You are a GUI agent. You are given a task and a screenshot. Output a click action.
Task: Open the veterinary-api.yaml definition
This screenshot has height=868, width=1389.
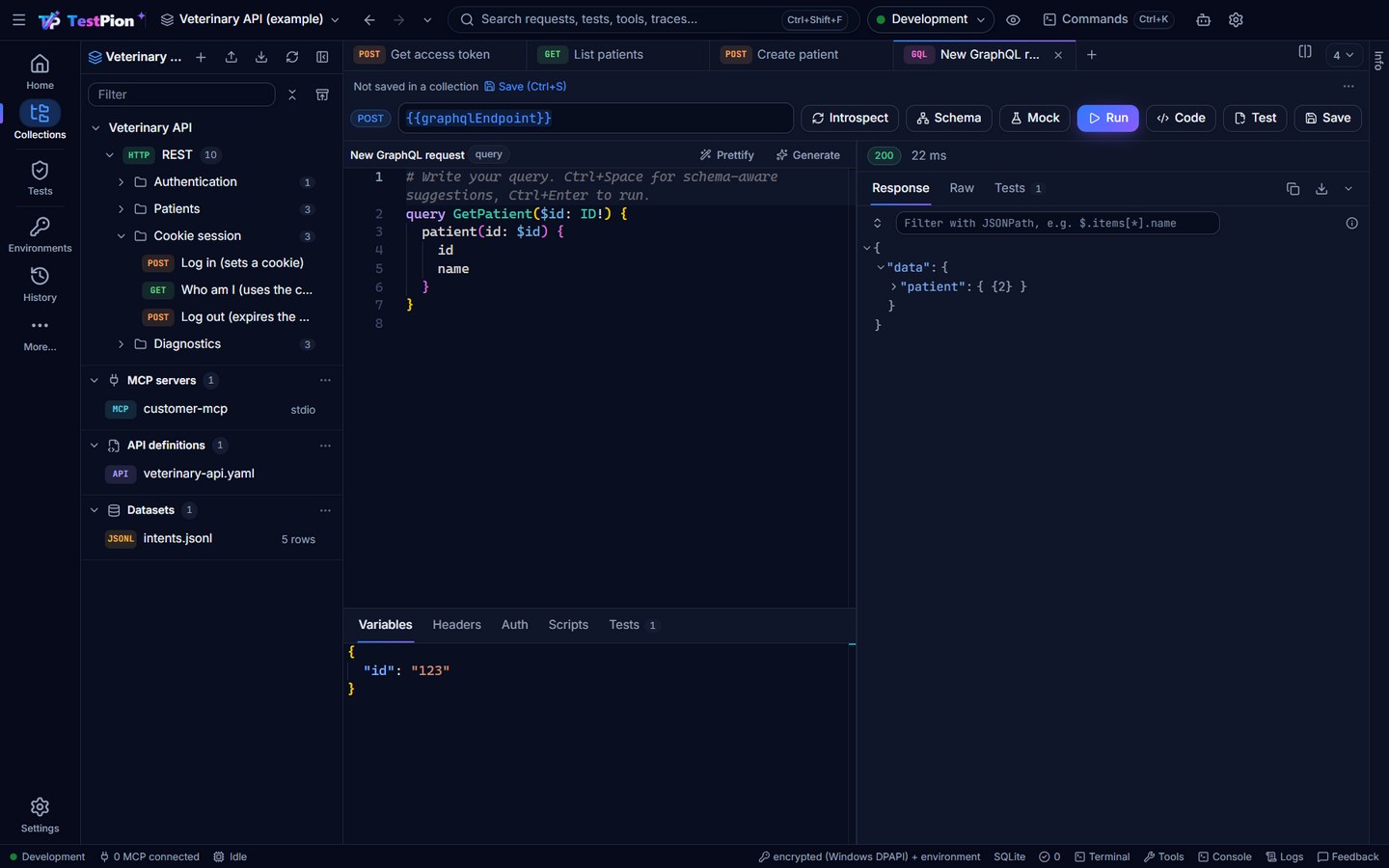[x=211, y=474]
